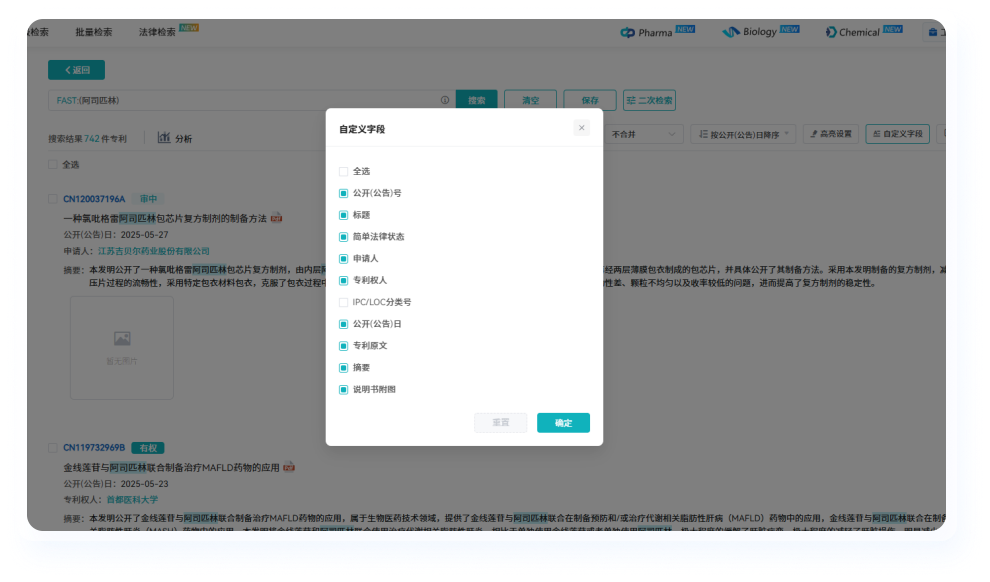Uncheck the 简单法律状态 field
The image size is (990, 582).
pyautogui.click(x=343, y=237)
